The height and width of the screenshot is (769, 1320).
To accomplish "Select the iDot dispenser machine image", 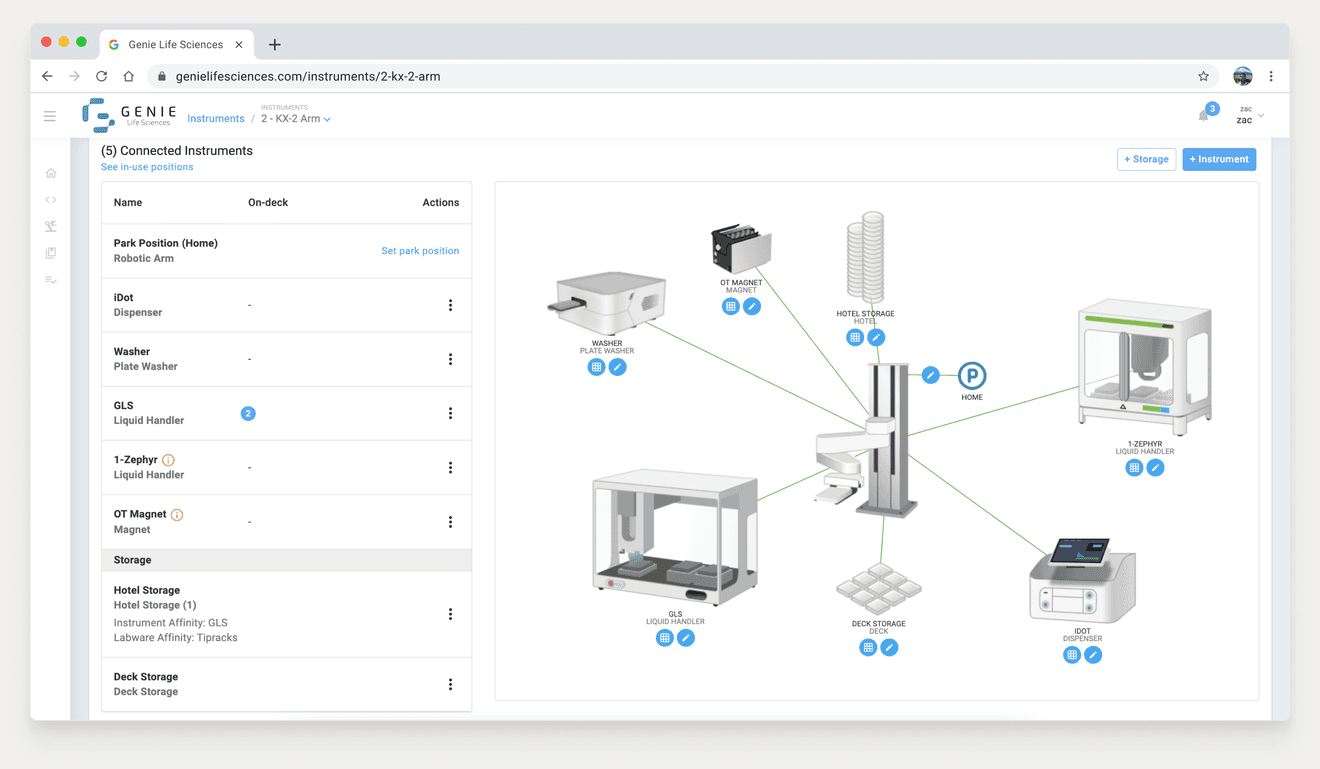I will (x=1082, y=580).
